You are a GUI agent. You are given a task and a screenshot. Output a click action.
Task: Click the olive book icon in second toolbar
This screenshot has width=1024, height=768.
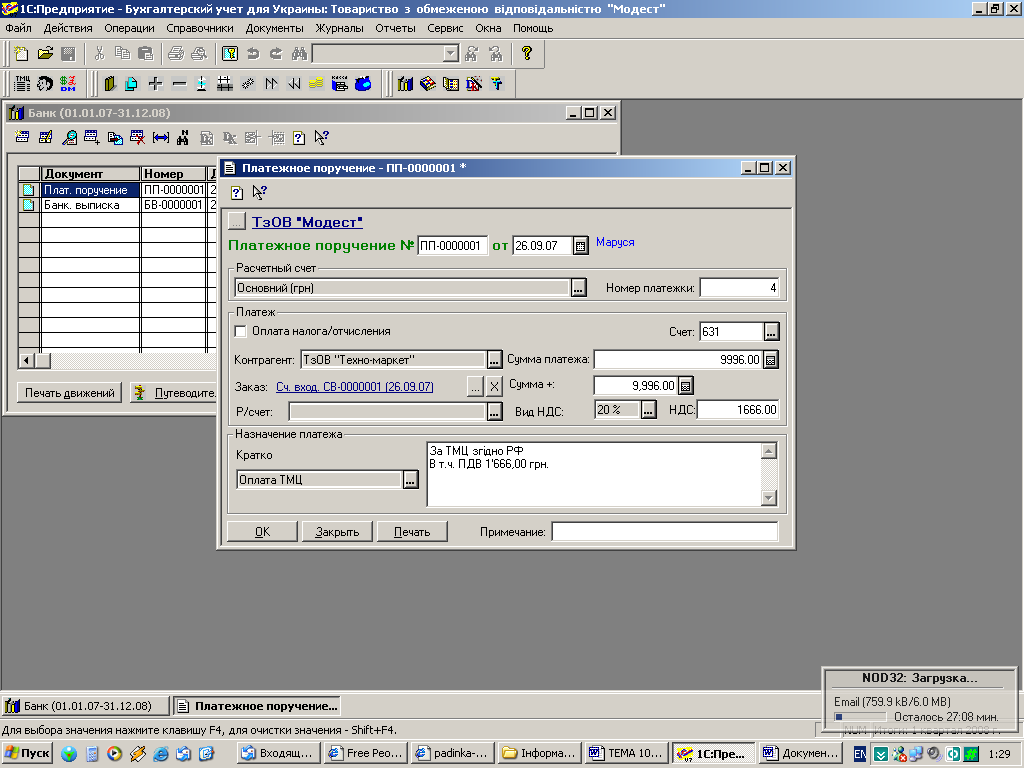click(110, 84)
